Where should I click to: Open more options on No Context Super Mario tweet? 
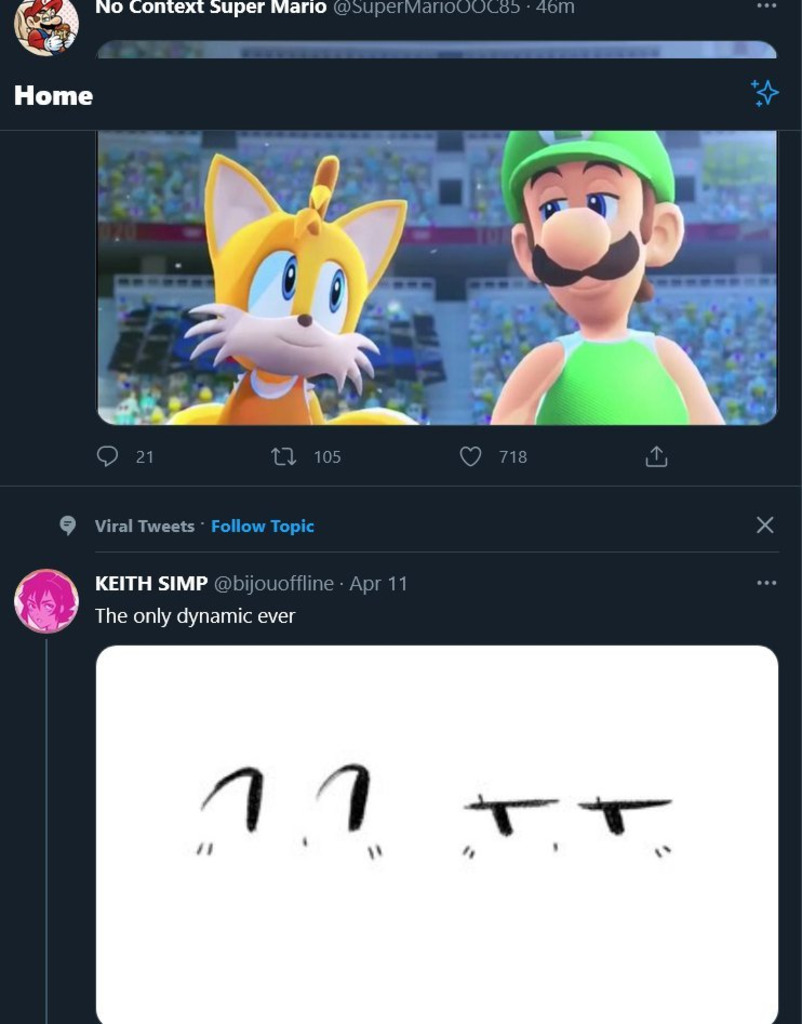click(x=766, y=6)
